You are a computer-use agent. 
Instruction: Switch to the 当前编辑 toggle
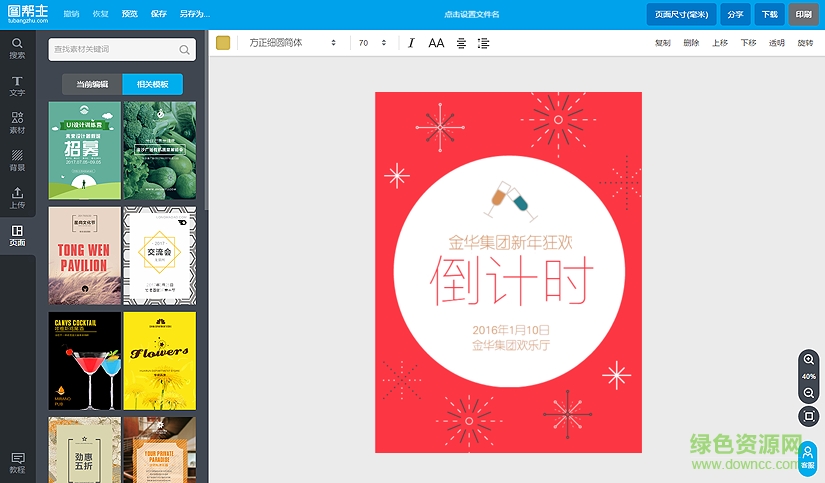(92, 84)
